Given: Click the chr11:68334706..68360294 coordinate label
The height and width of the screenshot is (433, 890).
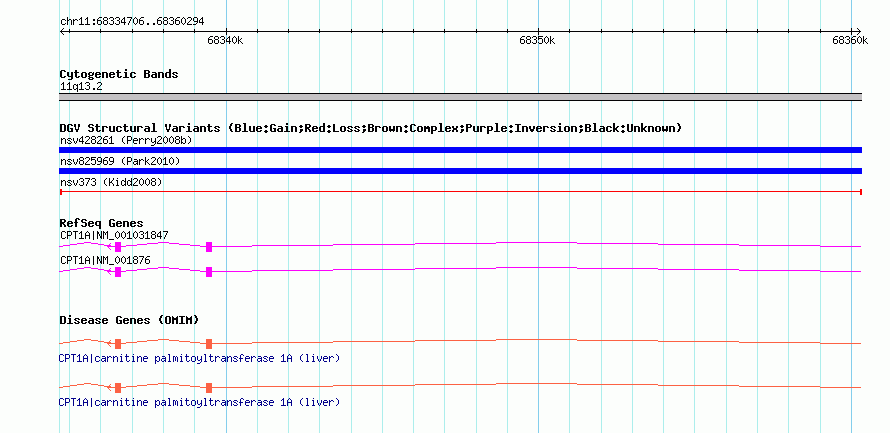Looking at the screenshot, I should click(132, 22).
